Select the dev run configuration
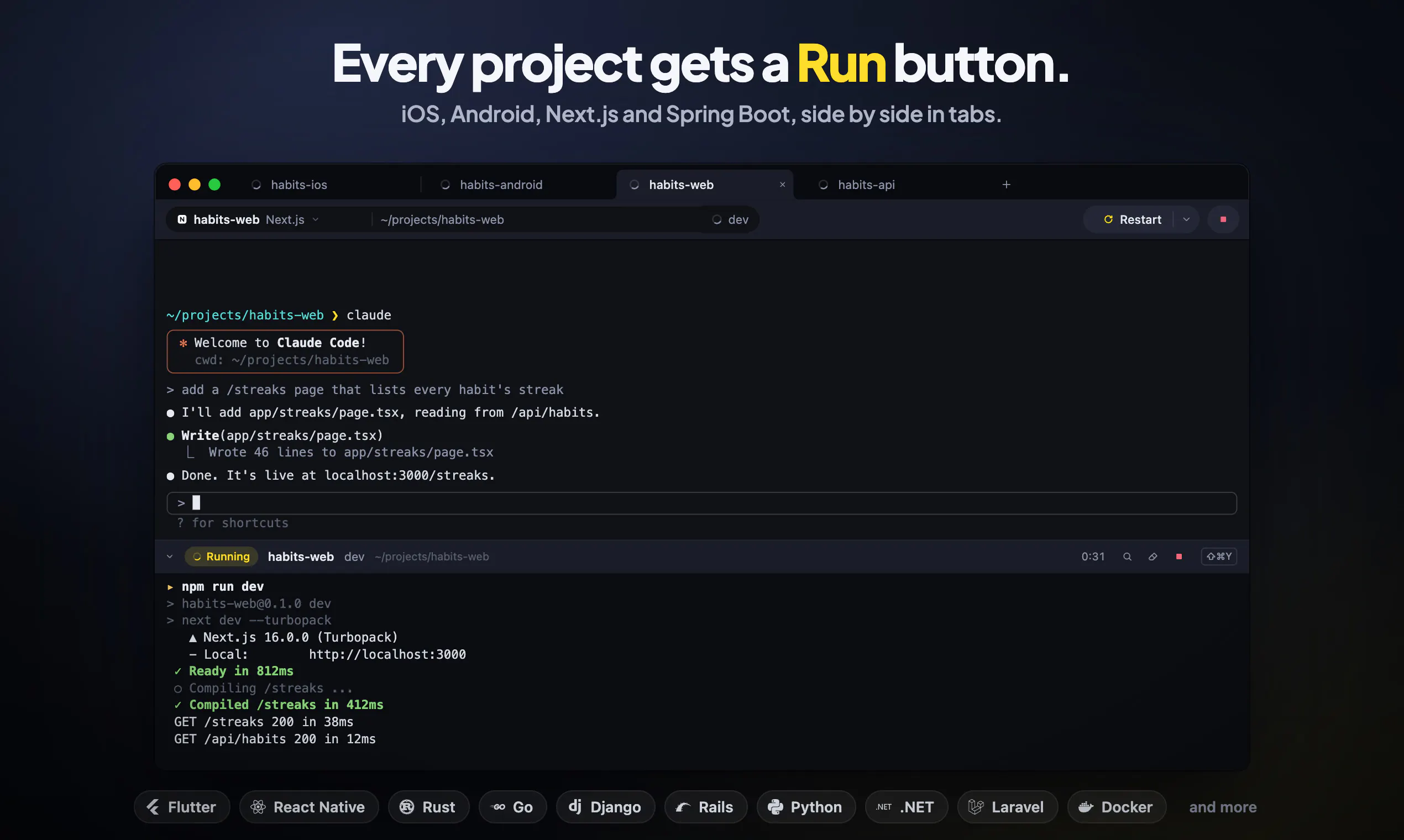 click(730, 219)
